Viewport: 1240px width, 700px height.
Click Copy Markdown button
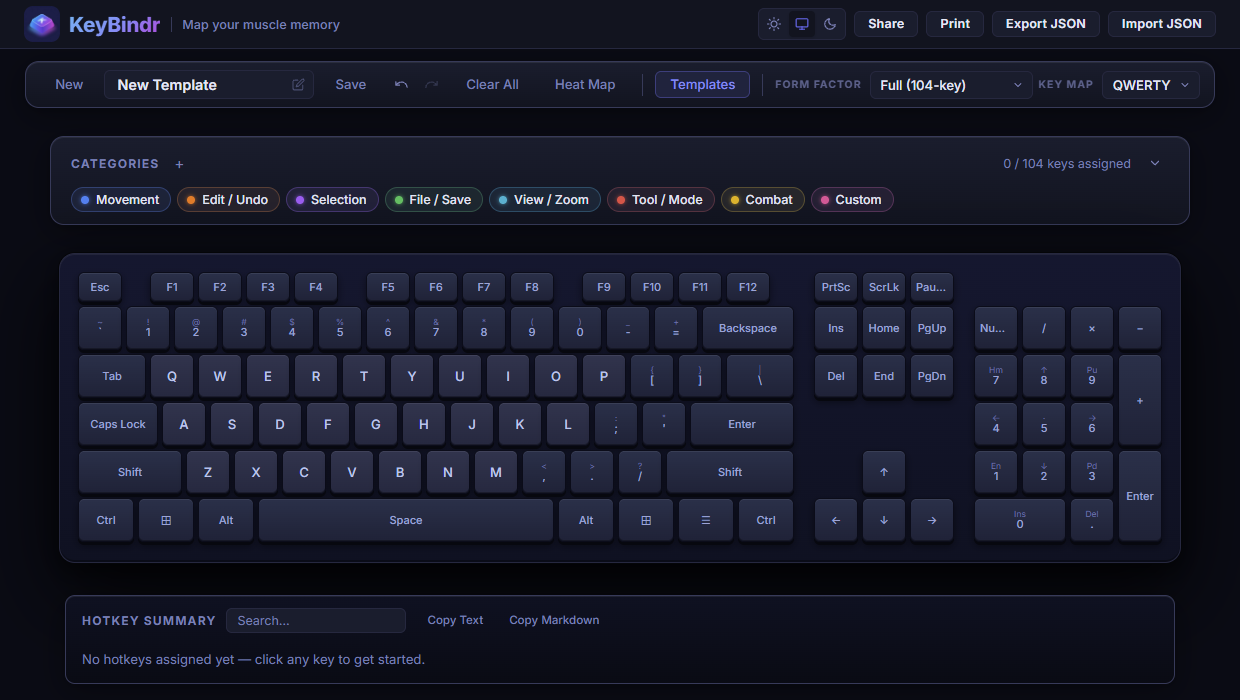tap(554, 620)
